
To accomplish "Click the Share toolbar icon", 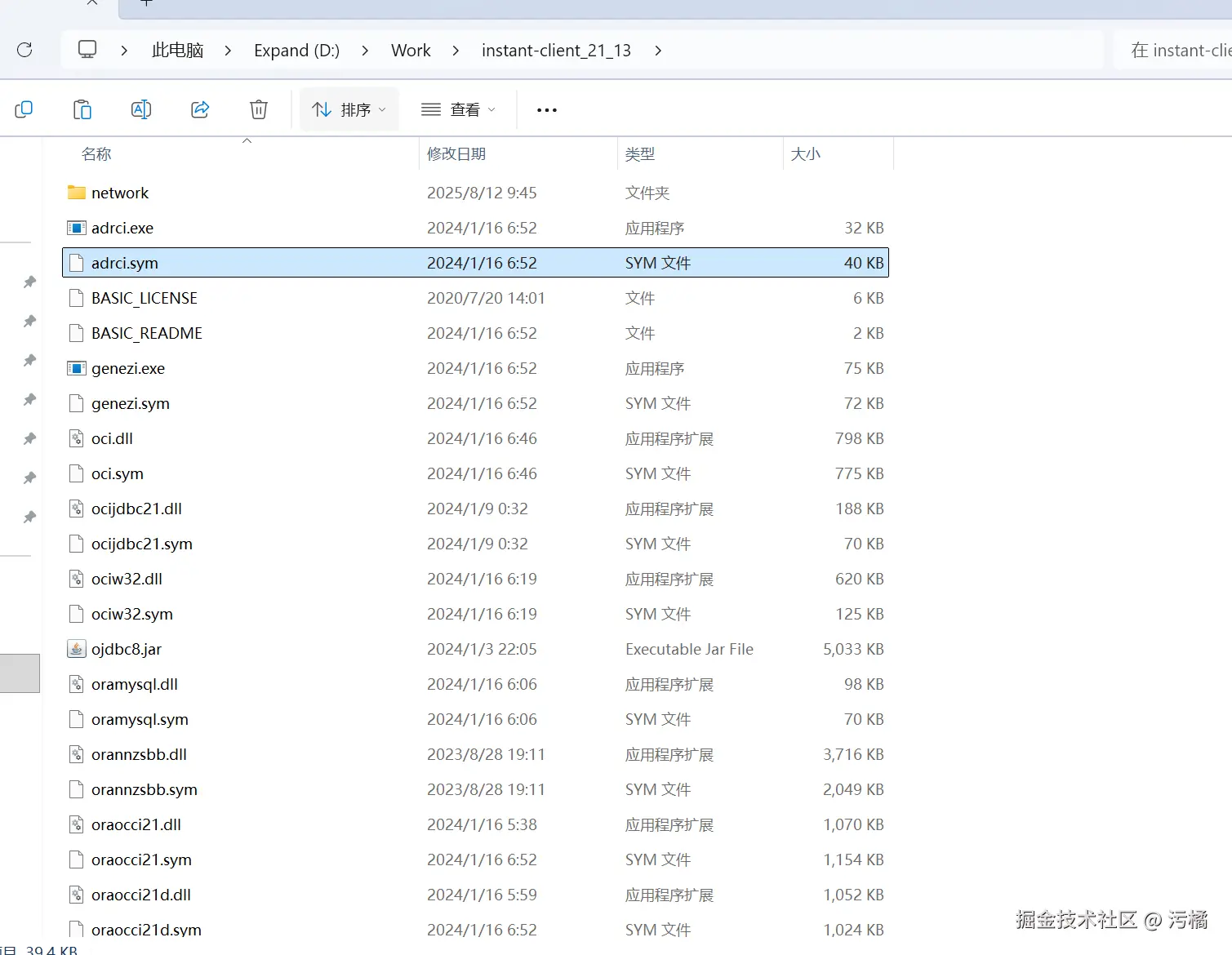I will pyautogui.click(x=200, y=109).
